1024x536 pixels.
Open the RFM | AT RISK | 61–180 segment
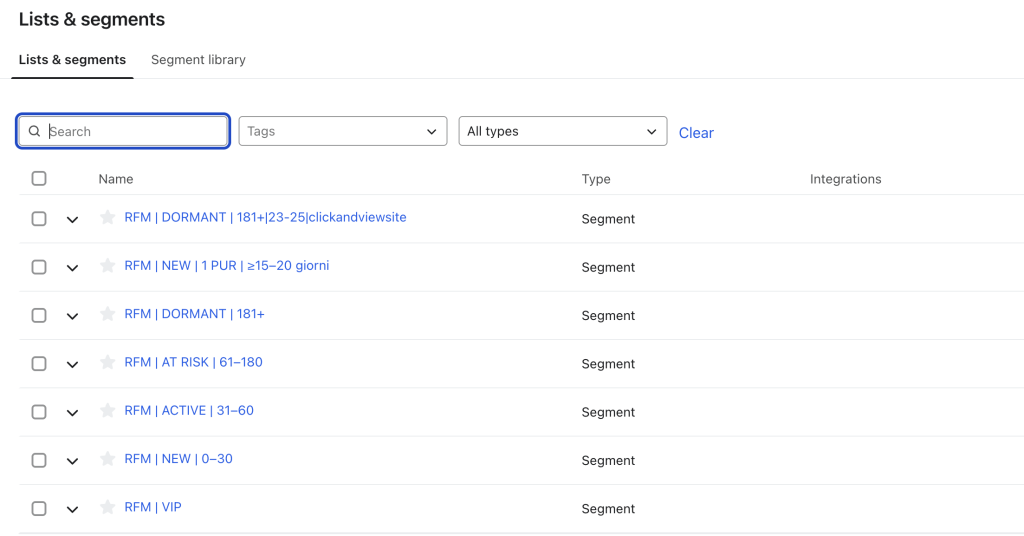coord(193,362)
